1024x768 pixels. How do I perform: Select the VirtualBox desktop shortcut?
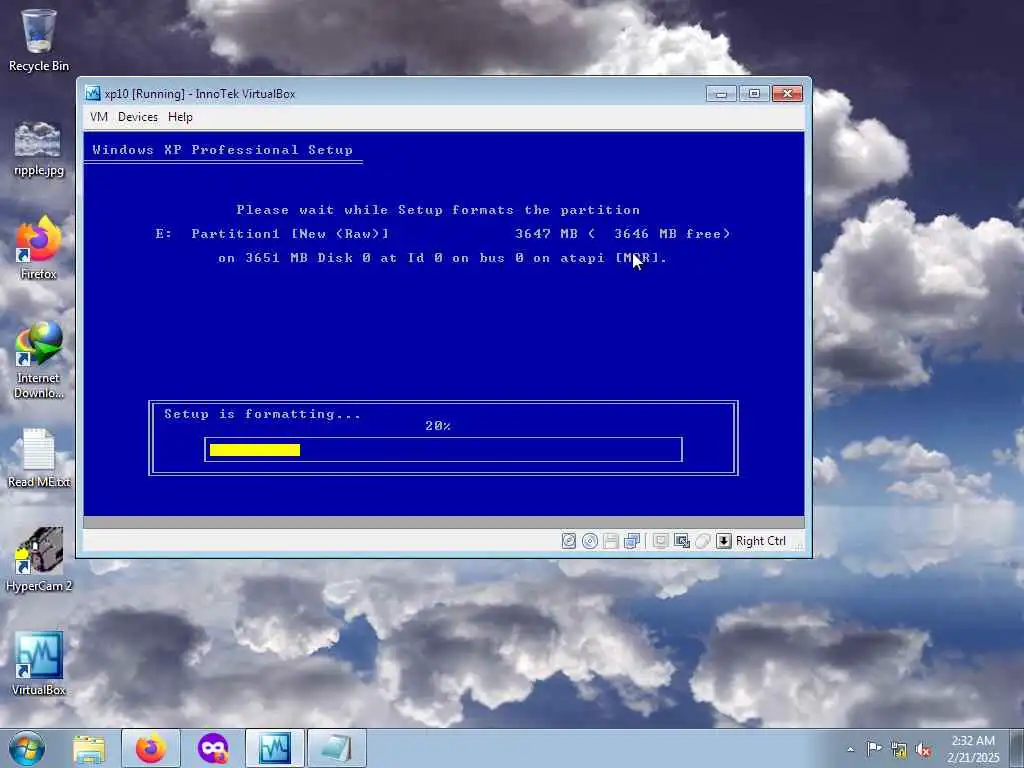[39, 664]
